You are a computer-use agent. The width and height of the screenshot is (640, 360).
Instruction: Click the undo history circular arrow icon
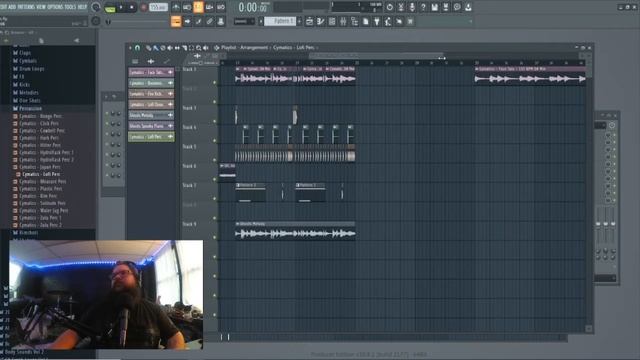pos(390,7)
